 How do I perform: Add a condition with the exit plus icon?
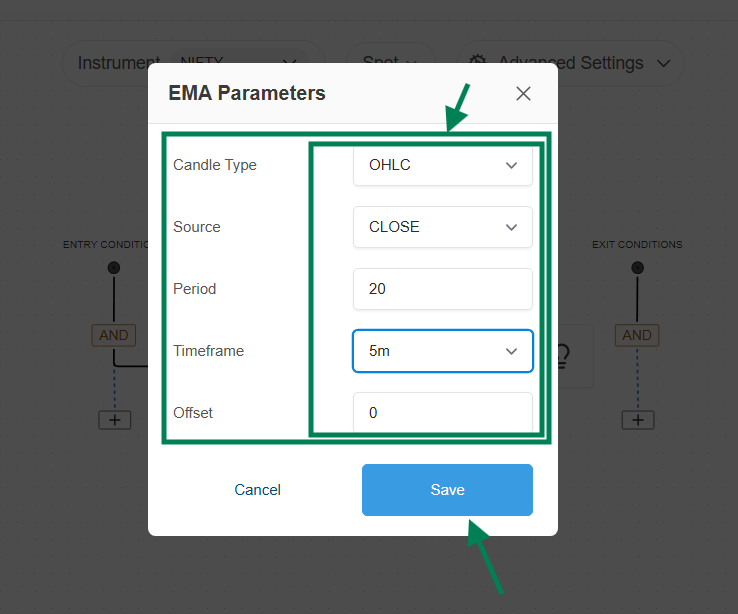[638, 420]
